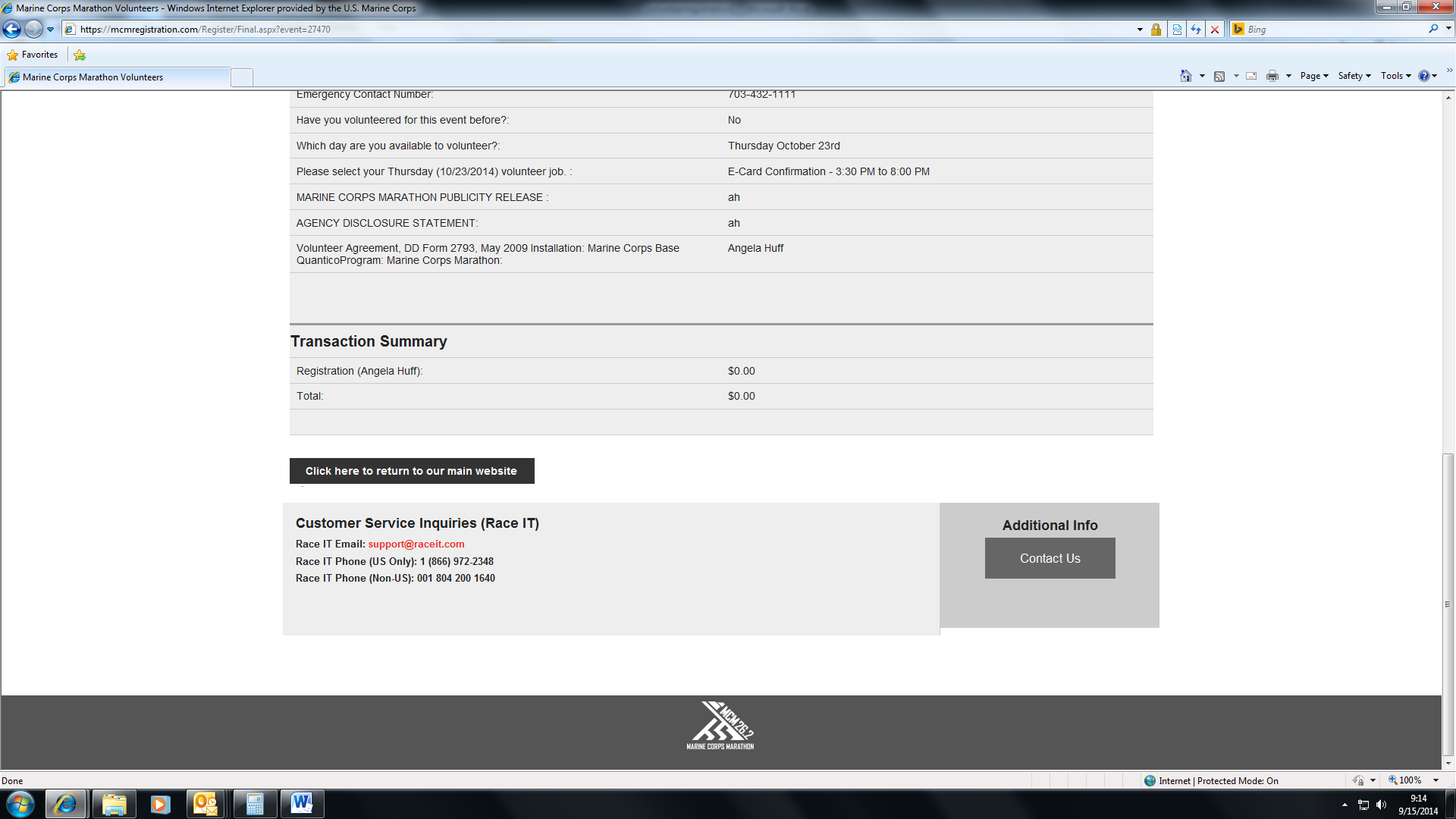1456x819 pixels.
Task: Click the vertical scrollbar thumb
Action: pos(1448,603)
